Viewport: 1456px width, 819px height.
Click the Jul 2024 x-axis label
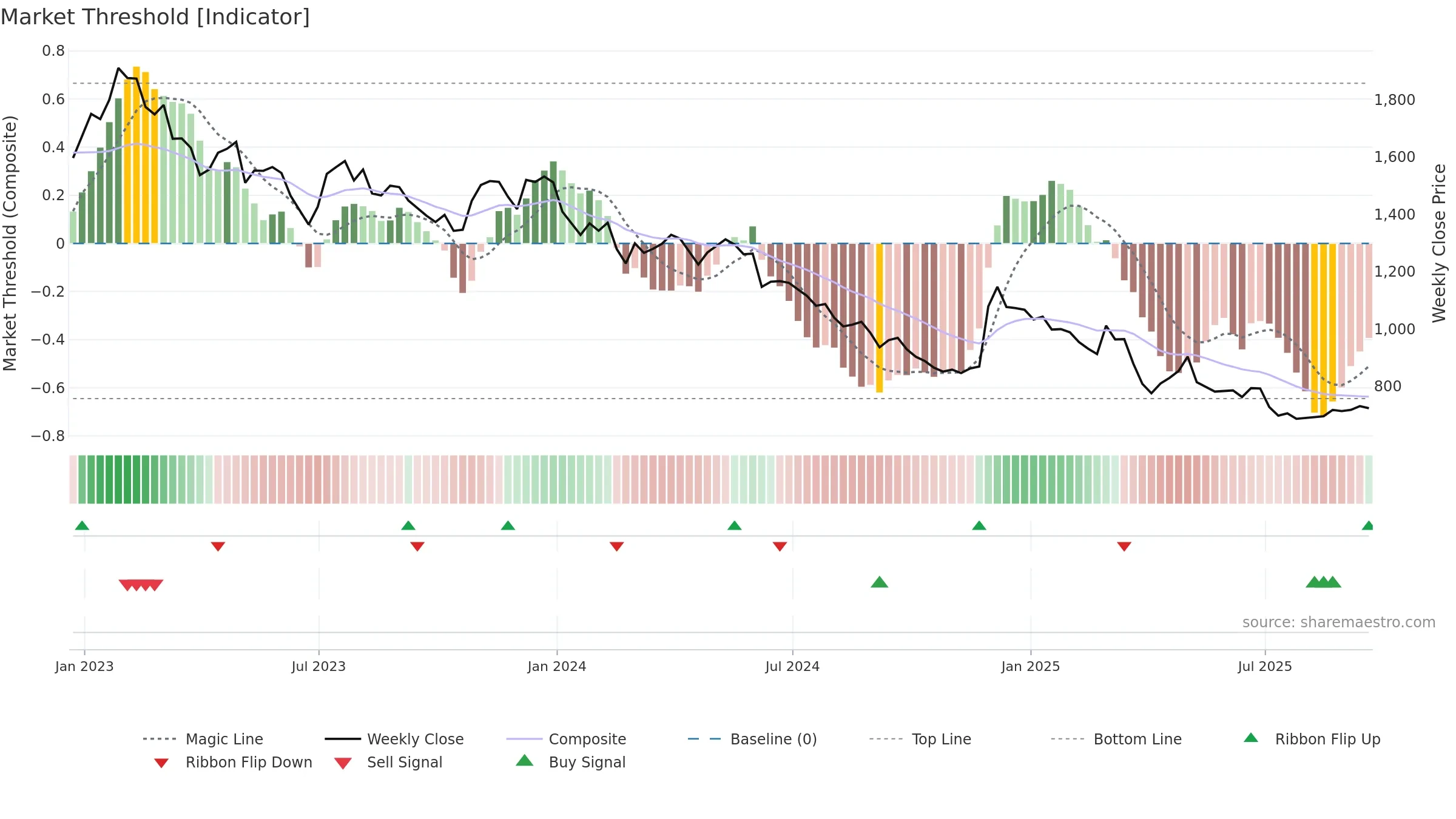[x=792, y=666]
